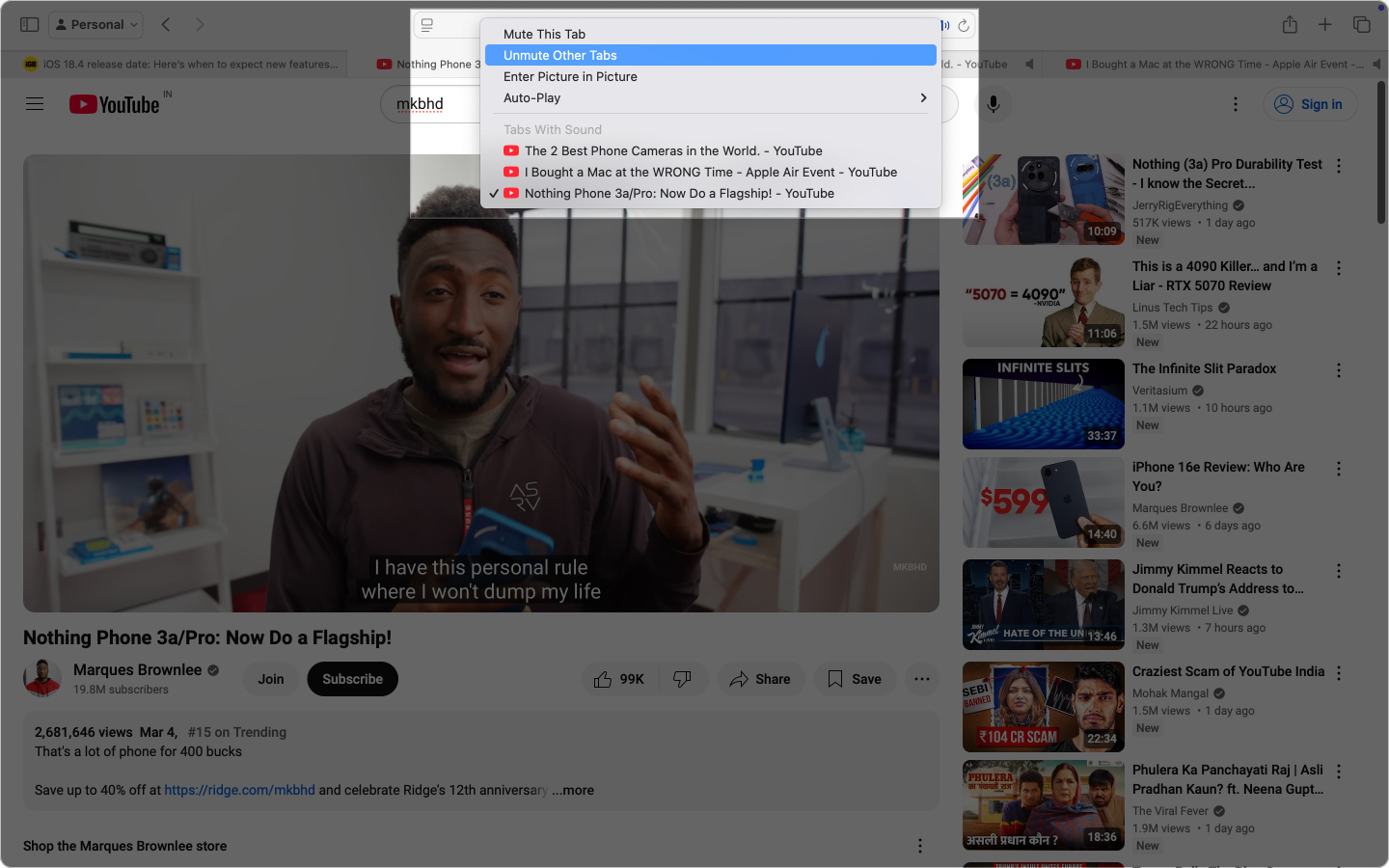The height and width of the screenshot is (868, 1389).
Task: Open options for RTX 5070 Review video
Action: pyautogui.click(x=1339, y=268)
